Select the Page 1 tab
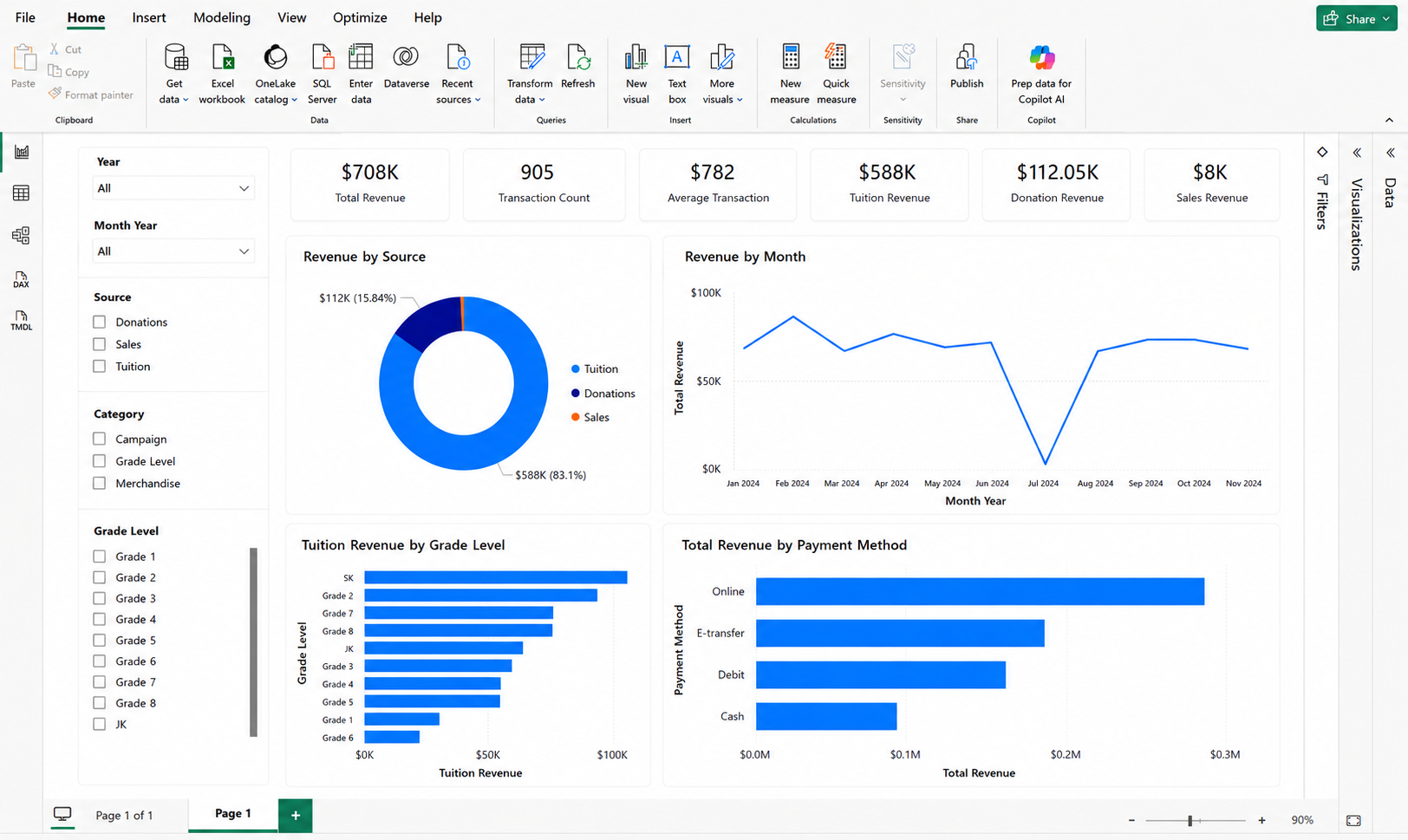1408x840 pixels. point(233,814)
